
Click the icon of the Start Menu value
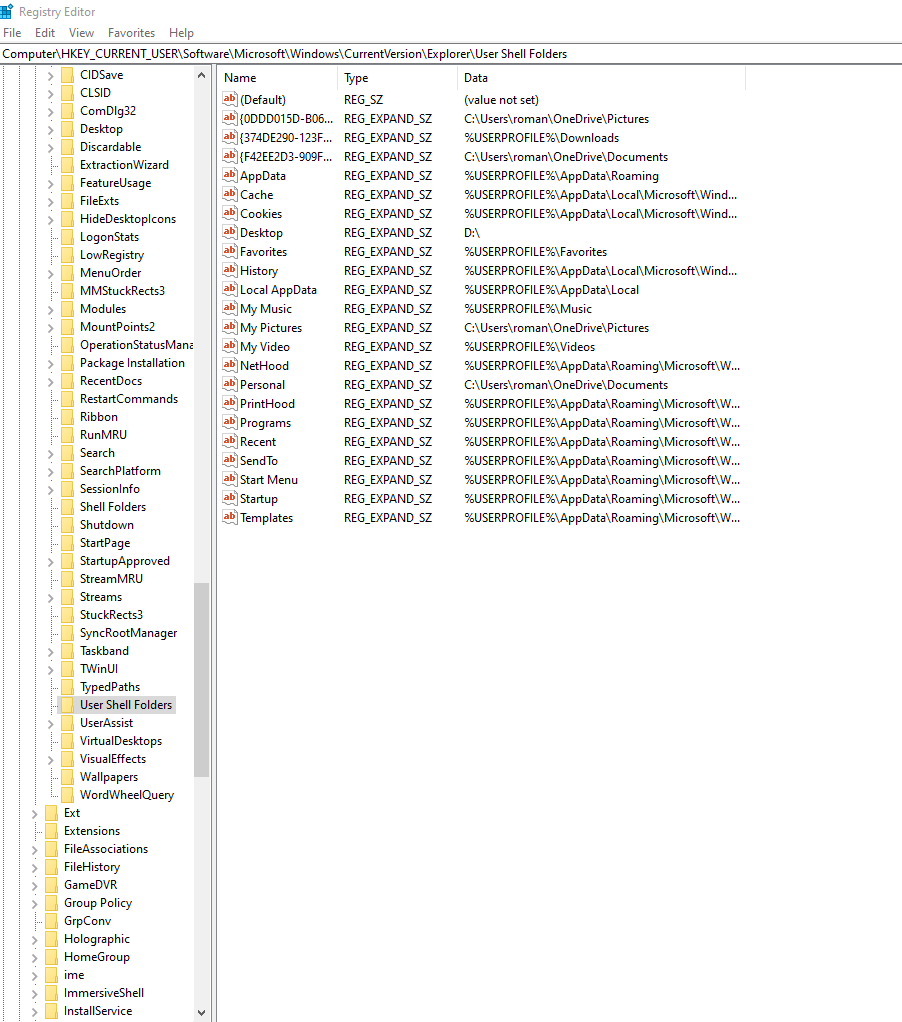click(229, 479)
